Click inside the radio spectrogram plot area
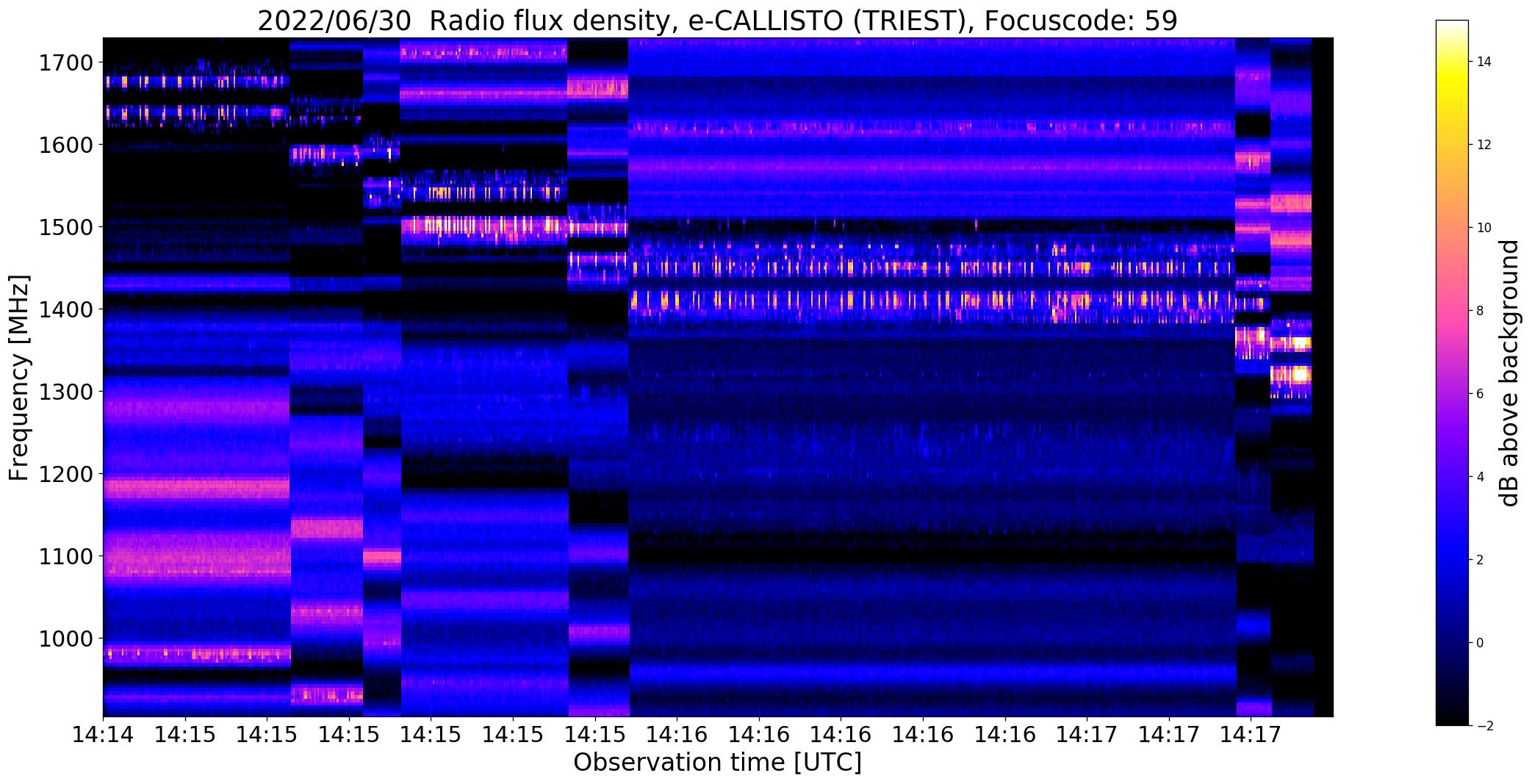1532x784 pixels. pos(718,377)
